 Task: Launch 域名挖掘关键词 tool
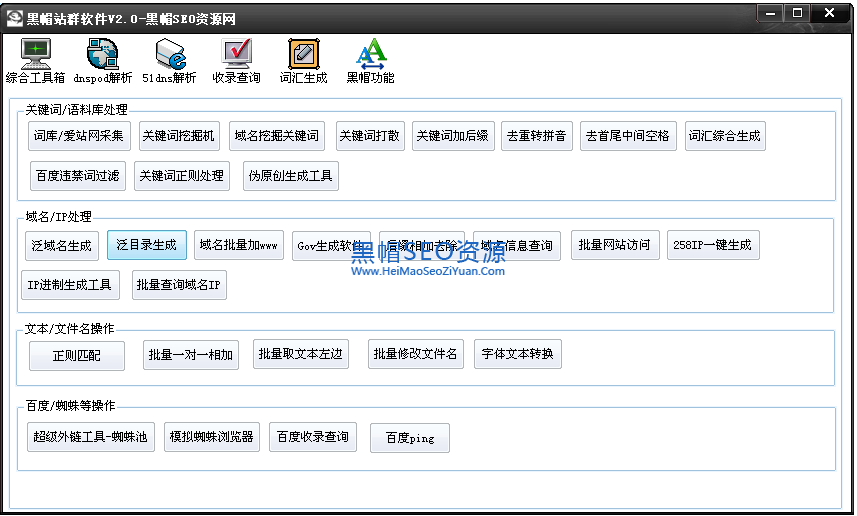pos(278,136)
